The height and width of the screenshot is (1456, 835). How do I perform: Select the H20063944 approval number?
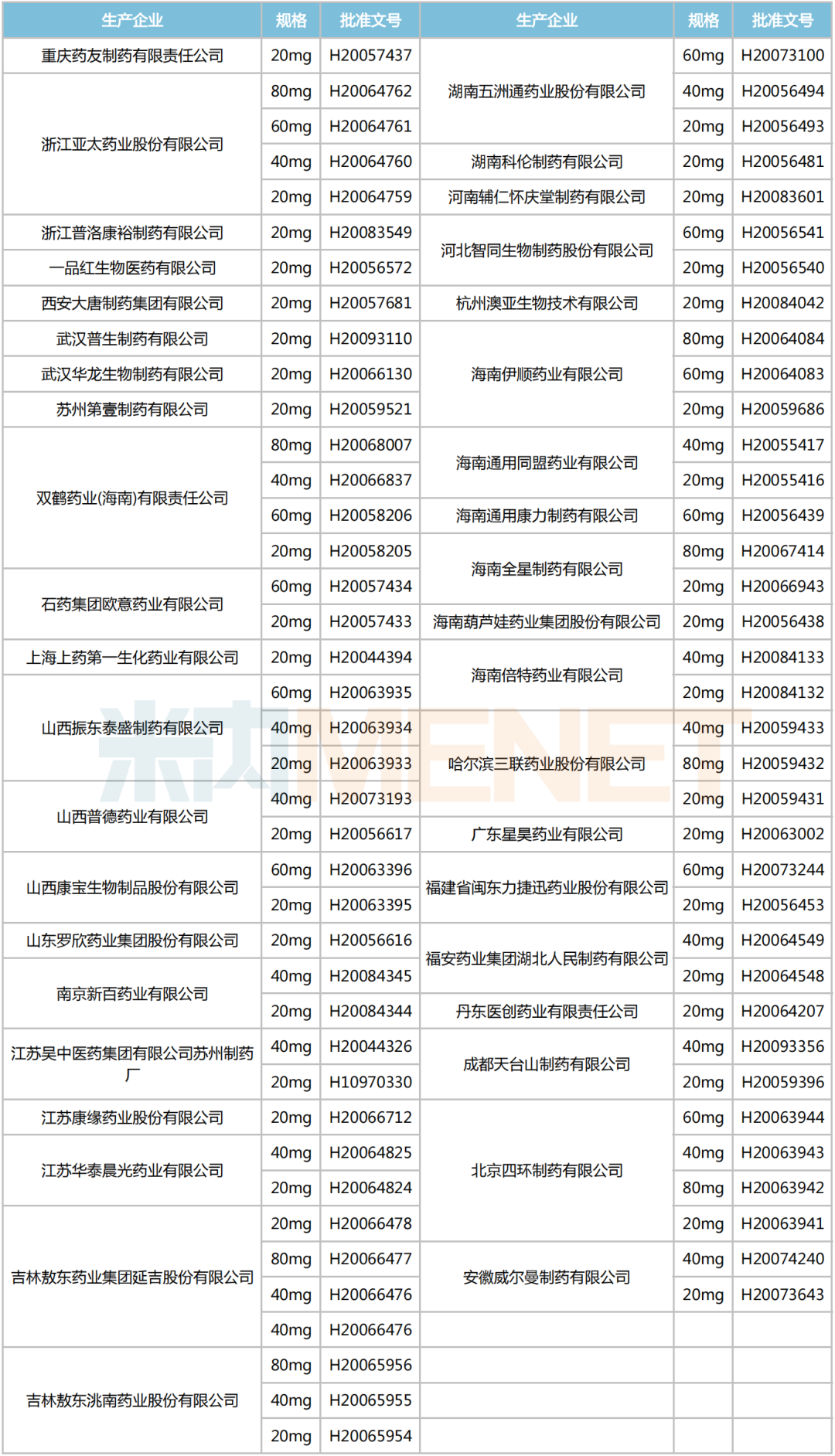782,1118
